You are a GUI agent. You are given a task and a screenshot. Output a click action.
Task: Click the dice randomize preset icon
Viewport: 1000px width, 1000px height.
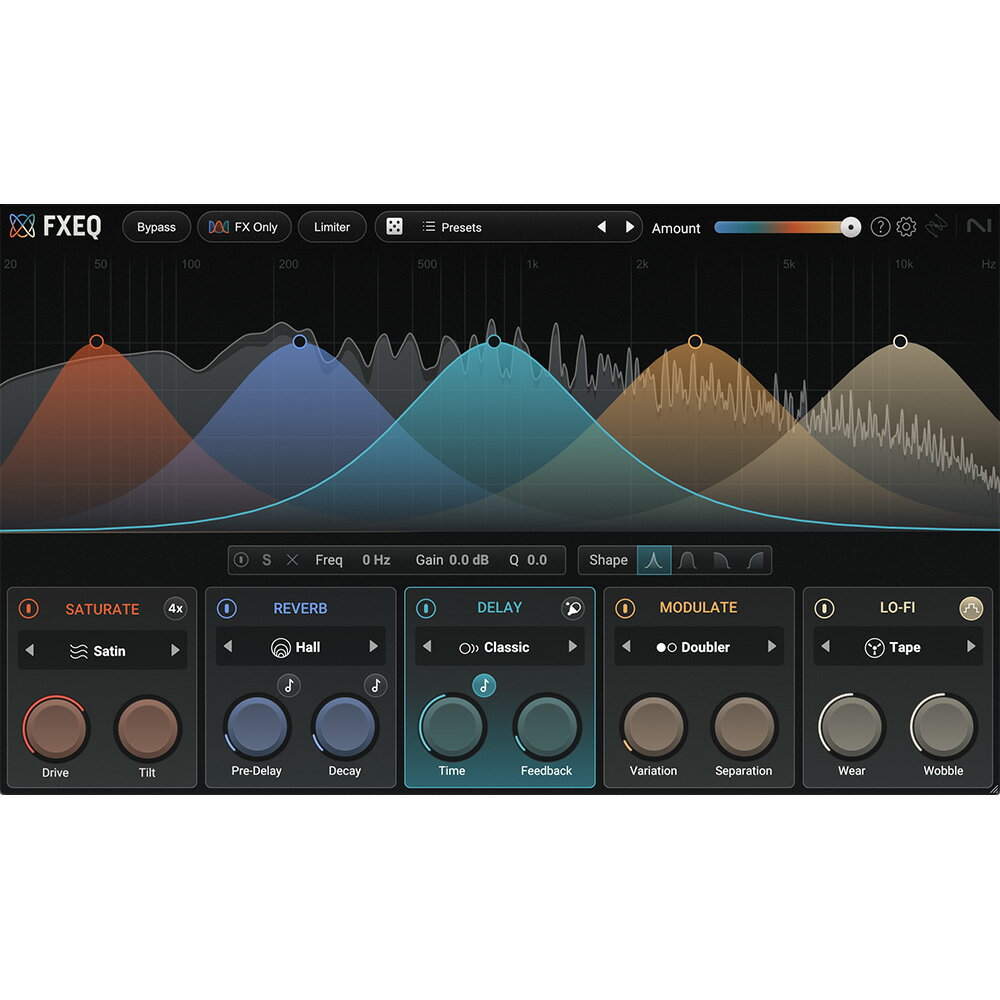[x=395, y=227]
